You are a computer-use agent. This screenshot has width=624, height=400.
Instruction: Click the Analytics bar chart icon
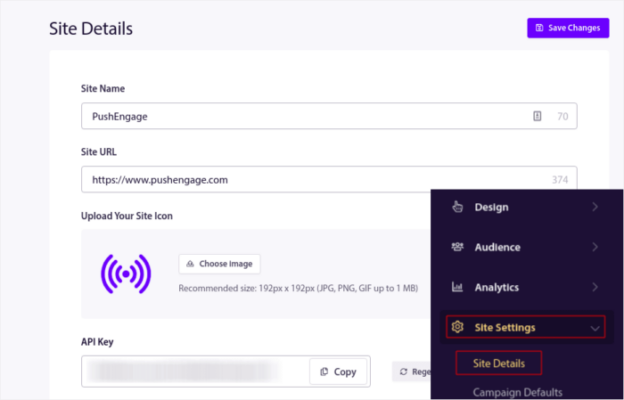(x=458, y=287)
